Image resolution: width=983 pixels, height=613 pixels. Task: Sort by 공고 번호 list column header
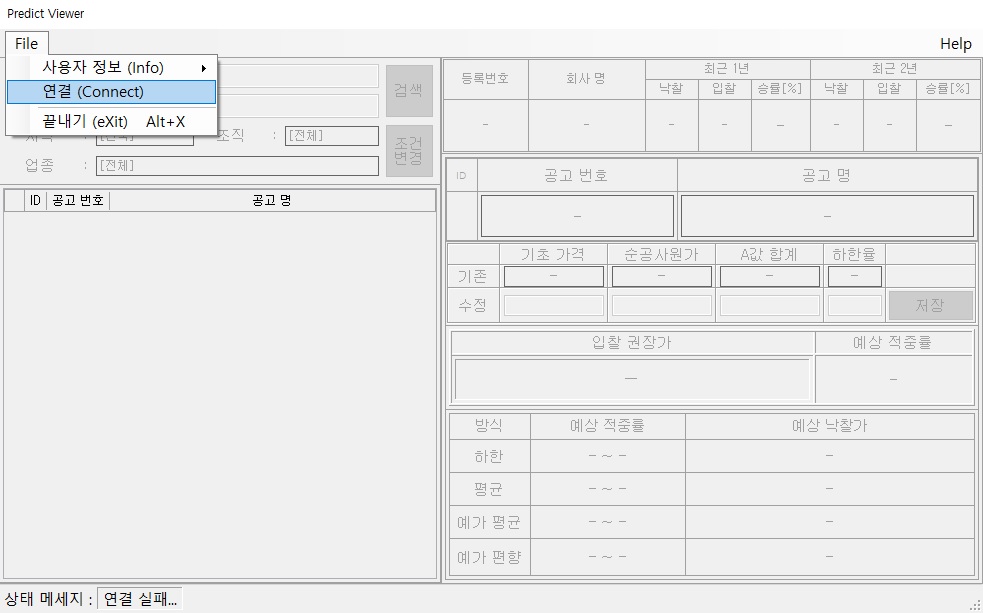click(78, 201)
